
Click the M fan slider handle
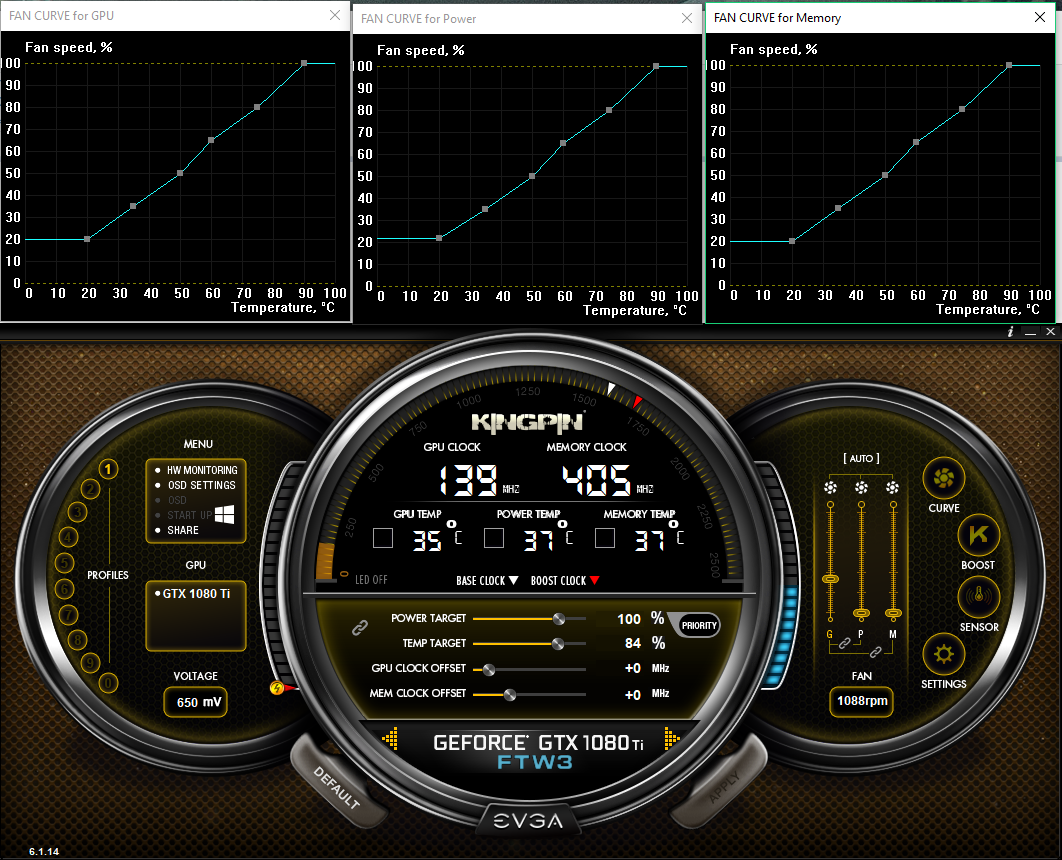(x=893, y=614)
